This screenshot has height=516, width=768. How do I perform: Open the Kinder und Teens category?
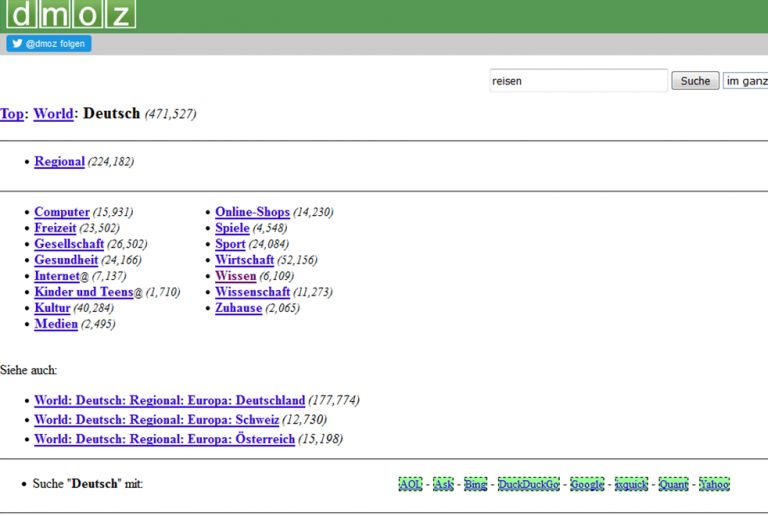[84, 292]
